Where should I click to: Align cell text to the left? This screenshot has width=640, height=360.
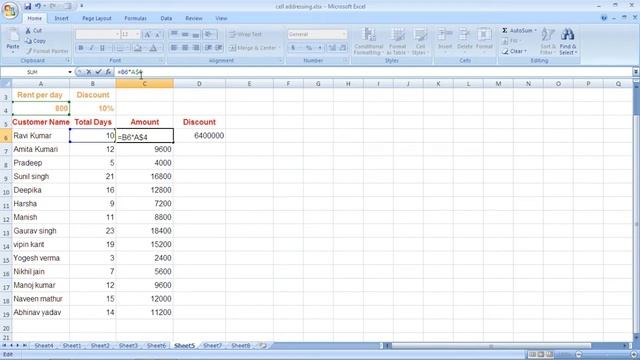tap(174, 48)
